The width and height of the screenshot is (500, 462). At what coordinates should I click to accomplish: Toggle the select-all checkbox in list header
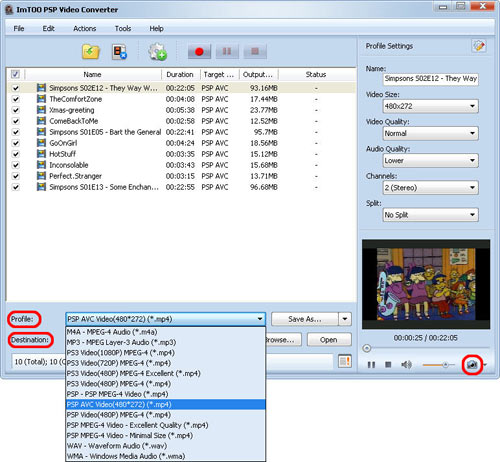pos(15,74)
